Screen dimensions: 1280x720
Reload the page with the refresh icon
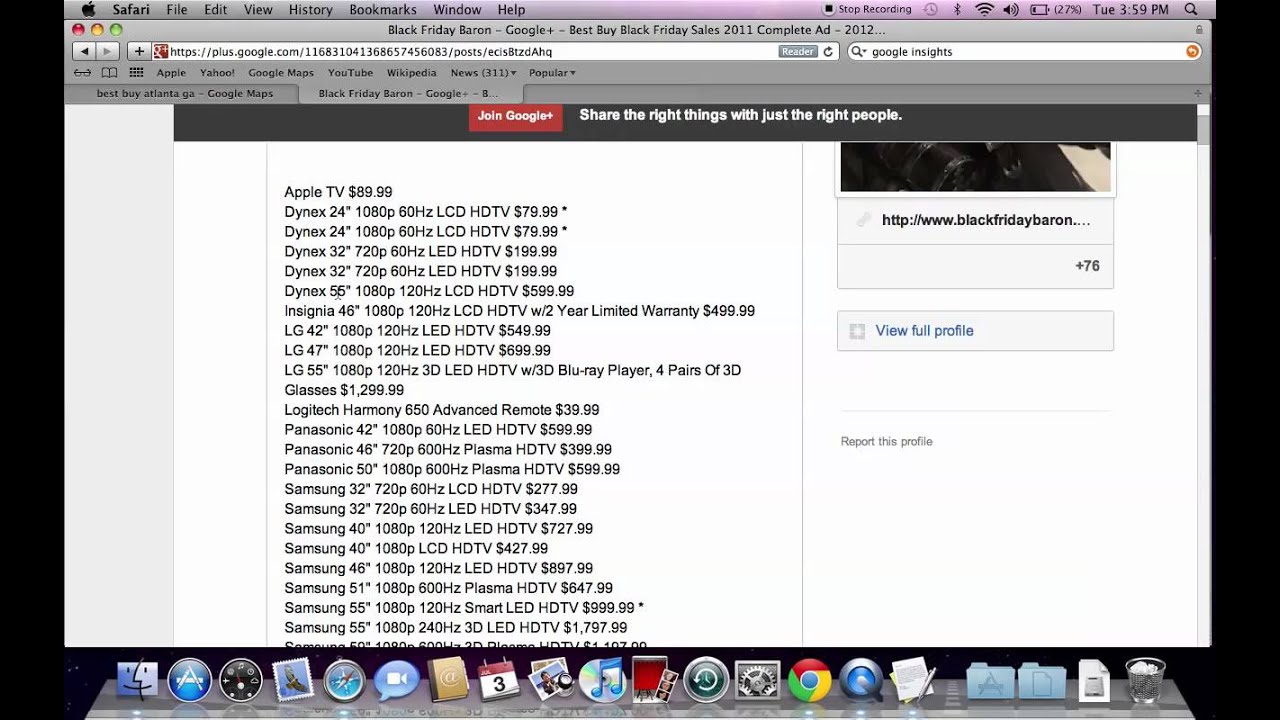pyautogui.click(x=828, y=51)
